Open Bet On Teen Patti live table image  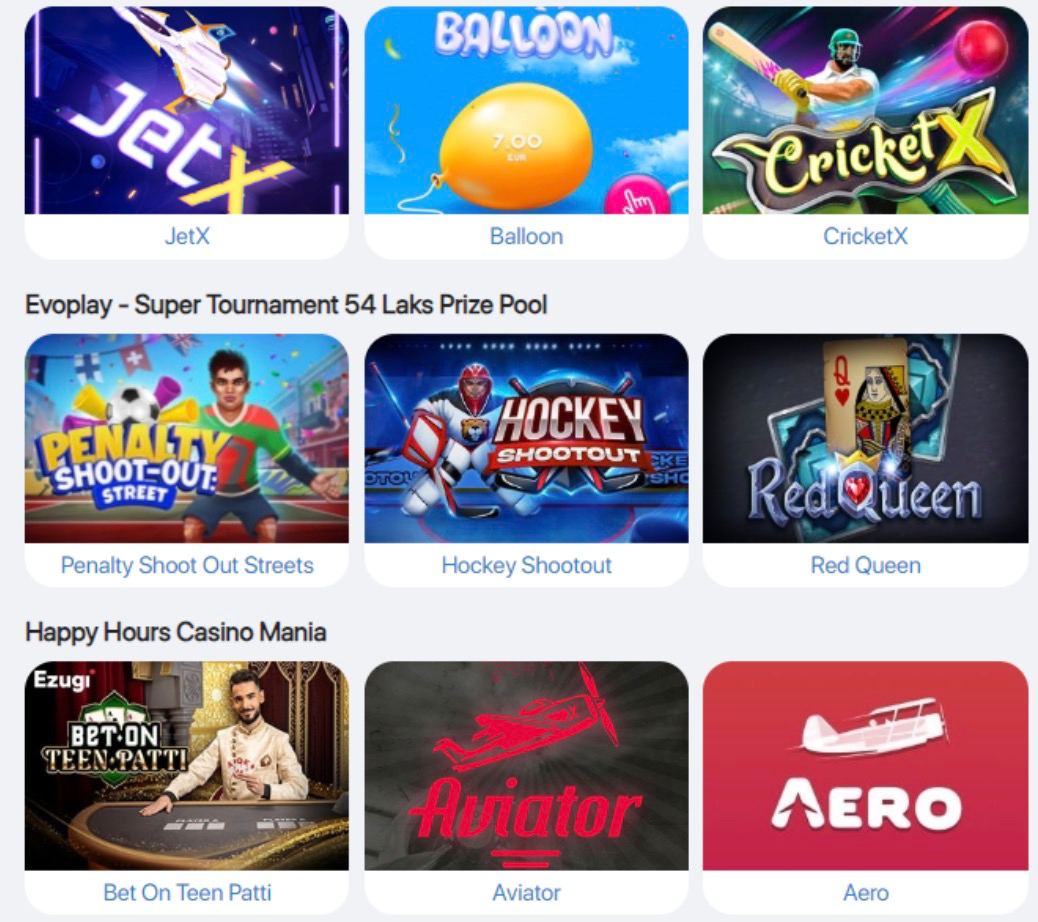click(x=187, y=766)
